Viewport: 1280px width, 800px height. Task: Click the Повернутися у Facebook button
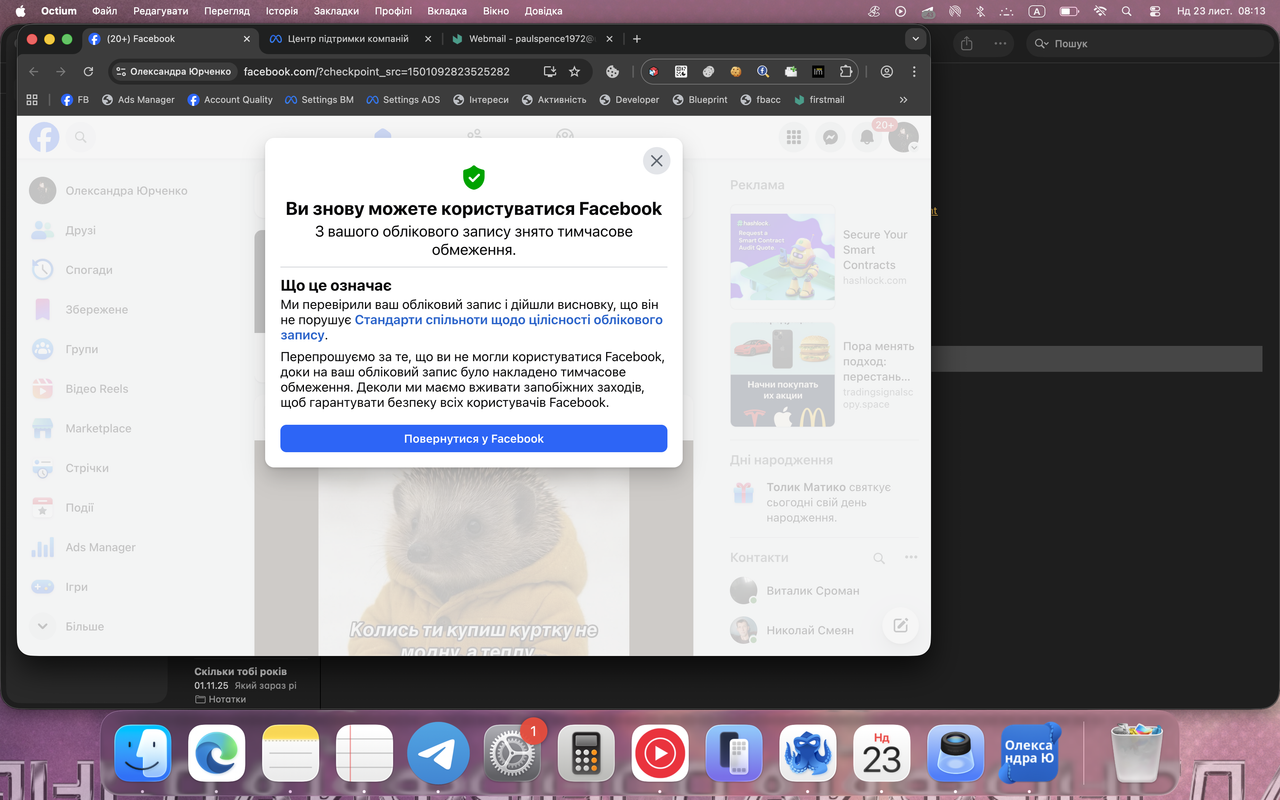pos(473,439)
